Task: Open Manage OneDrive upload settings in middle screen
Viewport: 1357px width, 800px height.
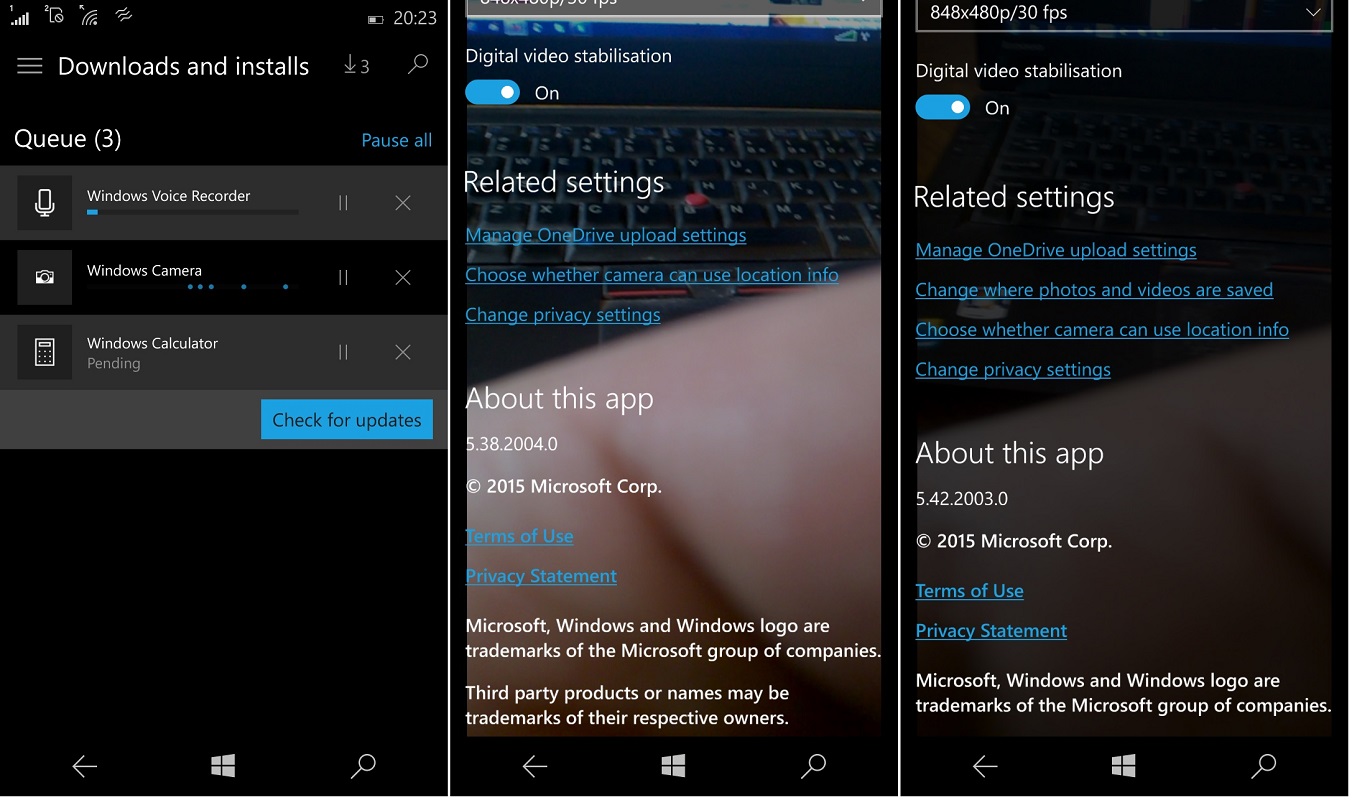Action: [606, 235]
